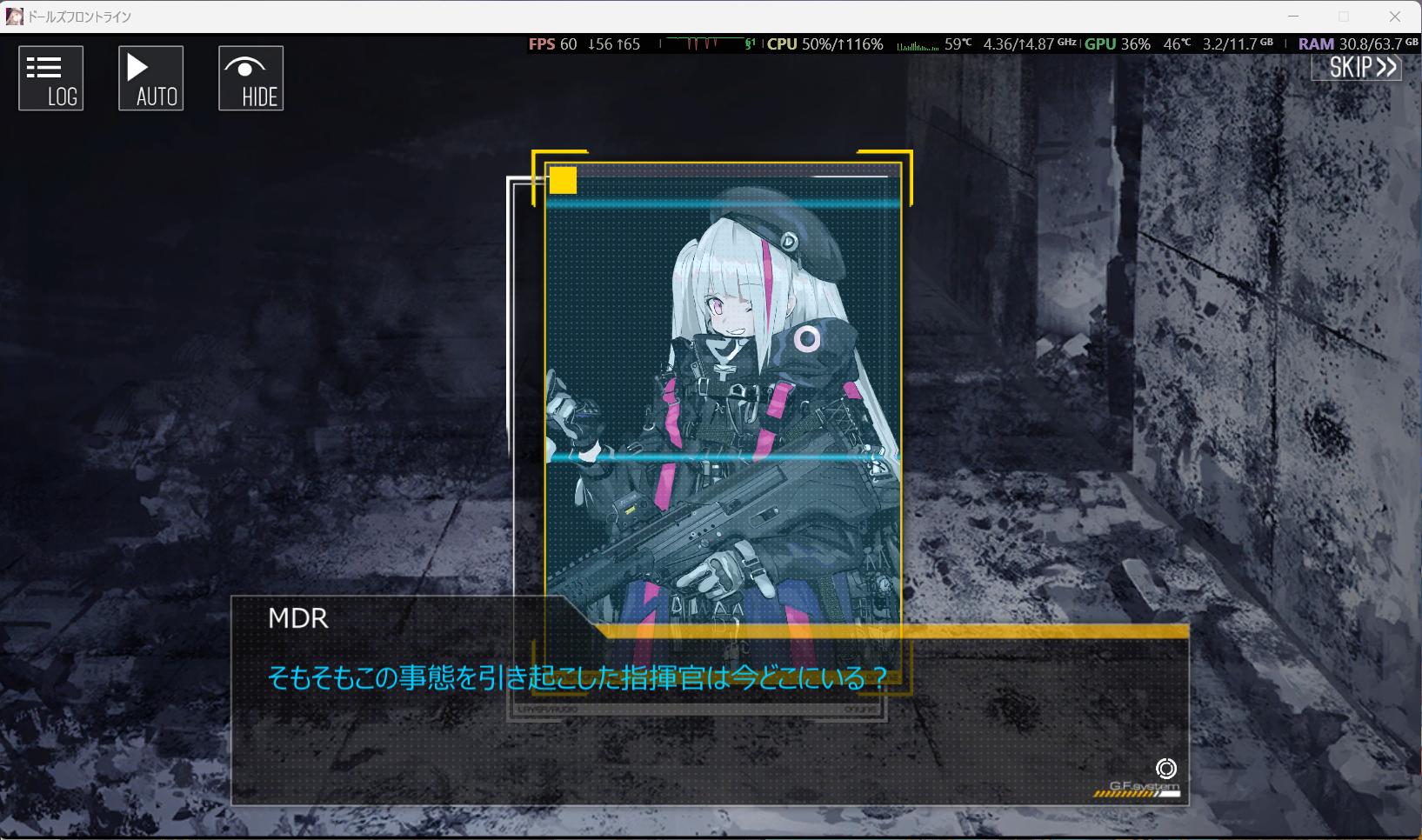Close the game window
This screenshot has height=840, width=1422.
[x=1395, y=17]
